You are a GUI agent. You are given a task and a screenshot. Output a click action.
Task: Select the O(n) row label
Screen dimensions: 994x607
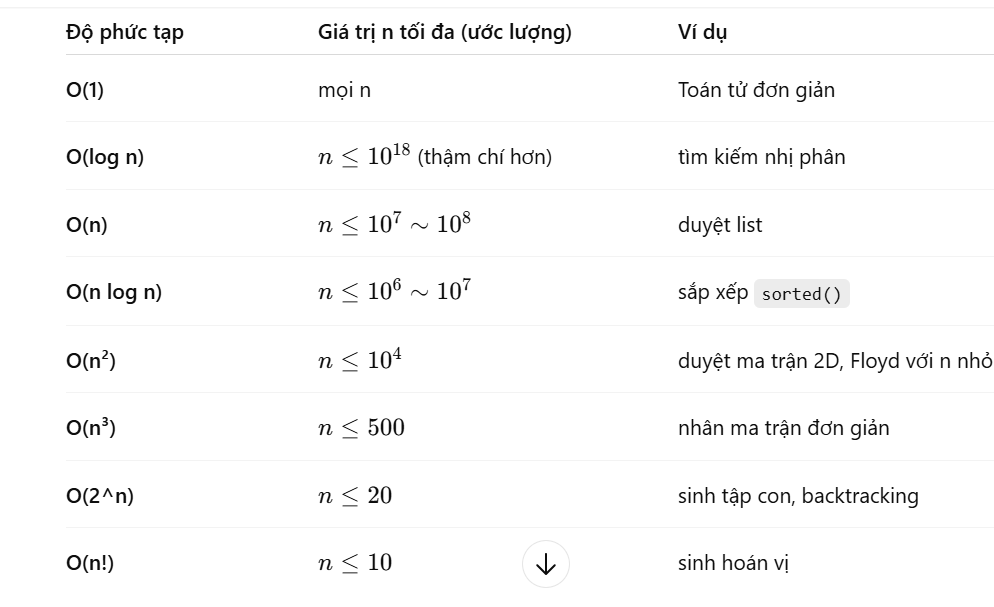click(87, 224)
